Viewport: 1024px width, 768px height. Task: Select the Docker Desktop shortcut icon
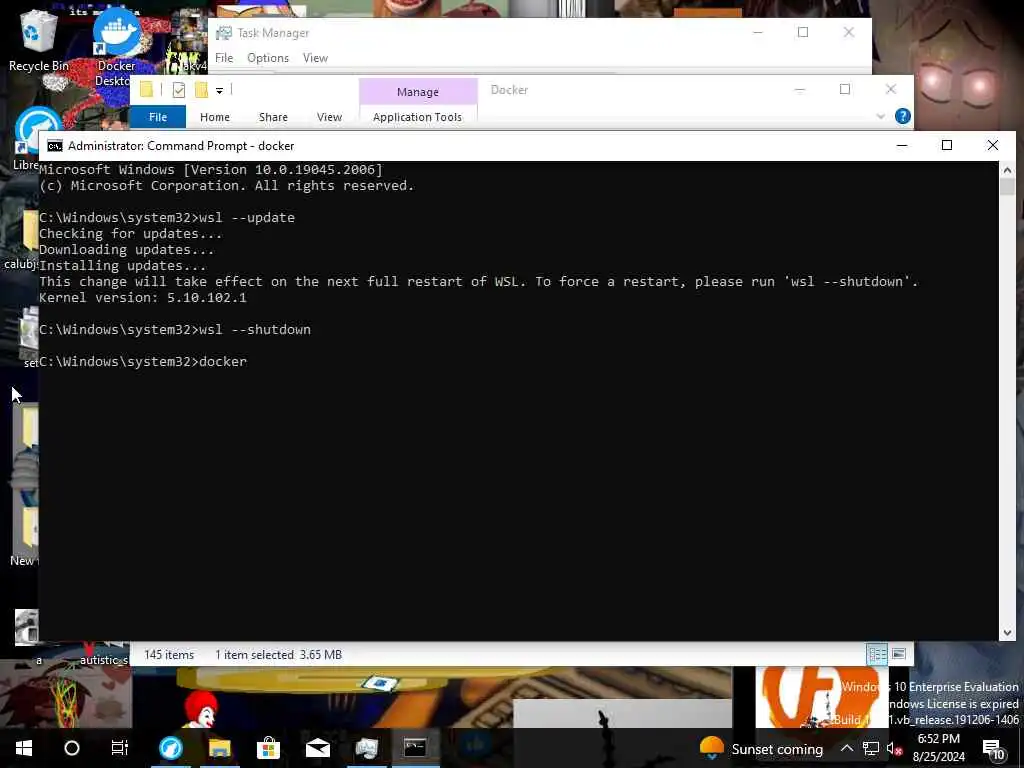click(x=116, y=46)
